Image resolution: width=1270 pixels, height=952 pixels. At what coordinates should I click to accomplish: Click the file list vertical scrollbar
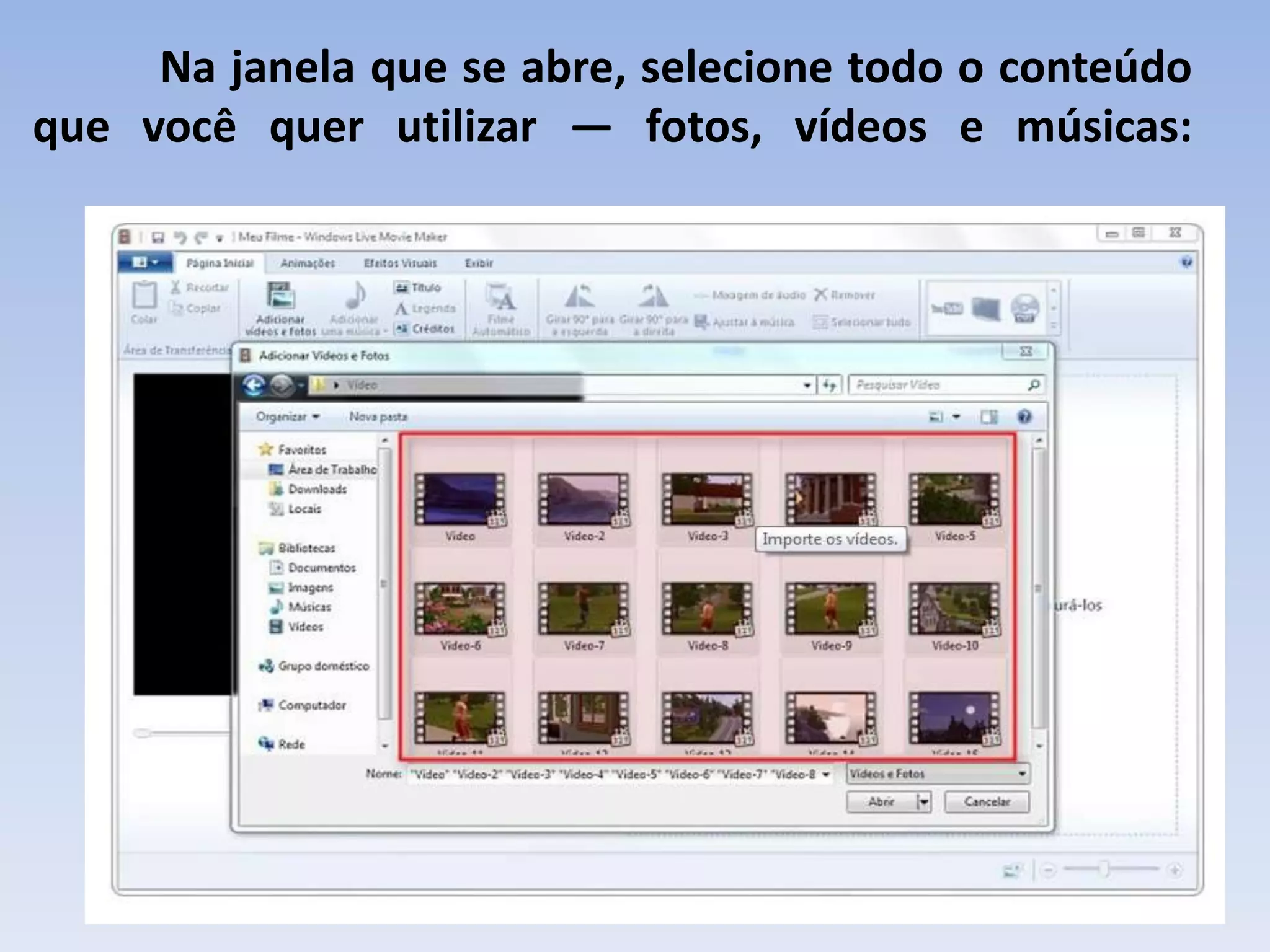1039,589
